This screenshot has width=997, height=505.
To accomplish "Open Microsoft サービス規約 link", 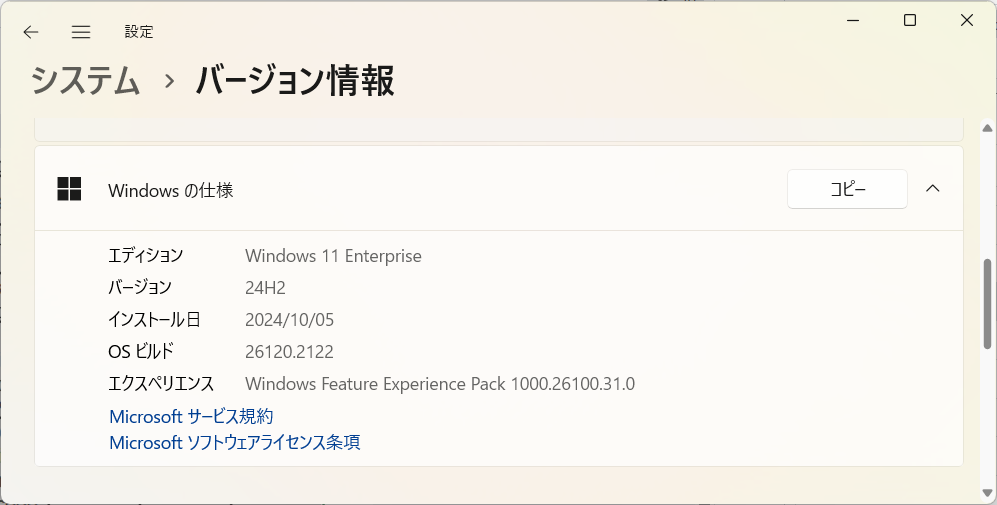I will coord(191,417).
